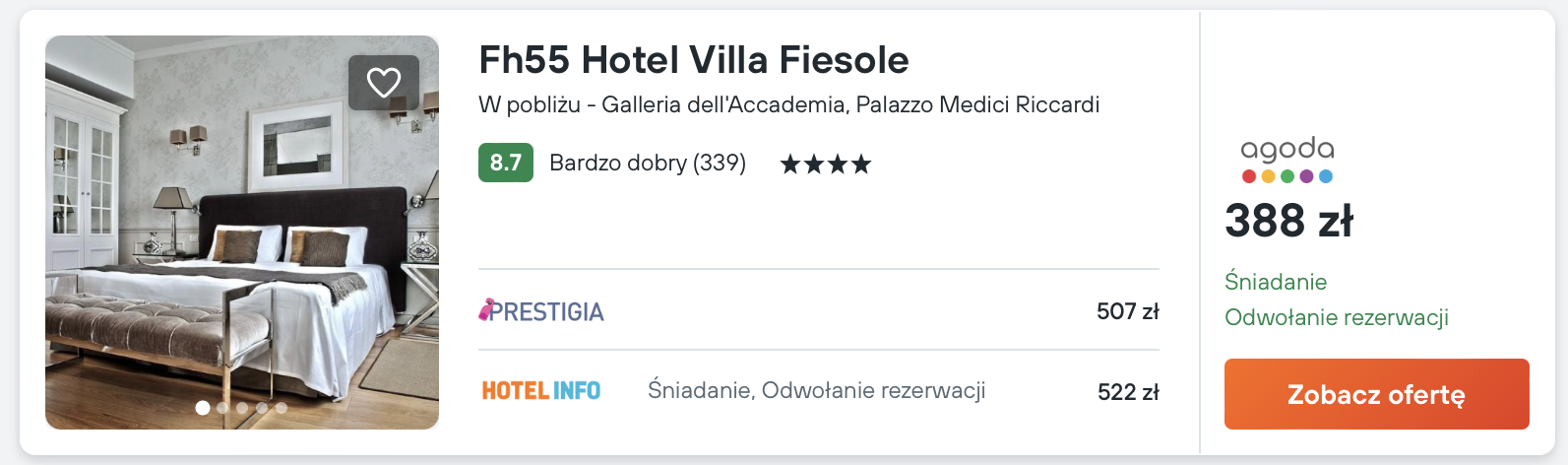Save hotel to favorites with heart icon

pyautogui.click(x=384, y=83)
